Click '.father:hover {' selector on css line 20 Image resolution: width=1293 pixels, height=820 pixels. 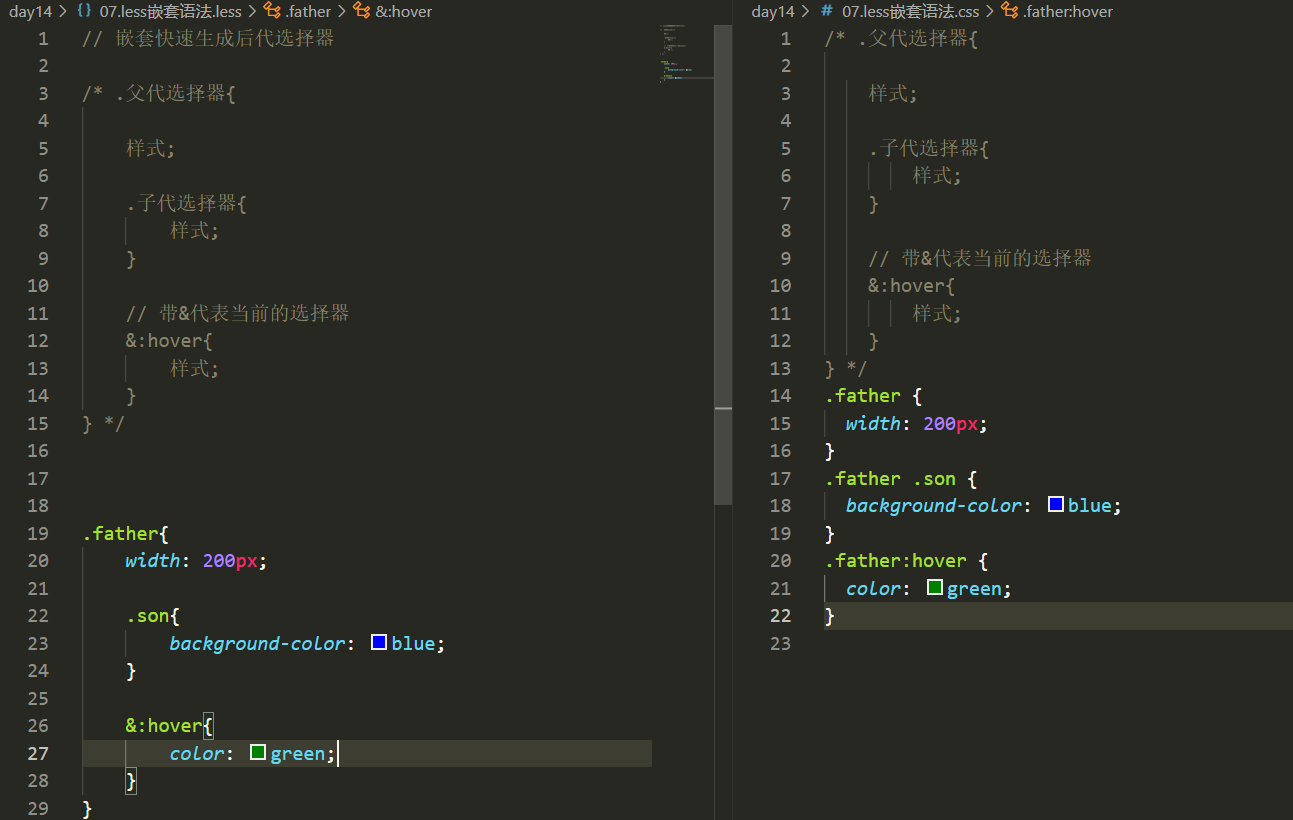tap(907, 560)
